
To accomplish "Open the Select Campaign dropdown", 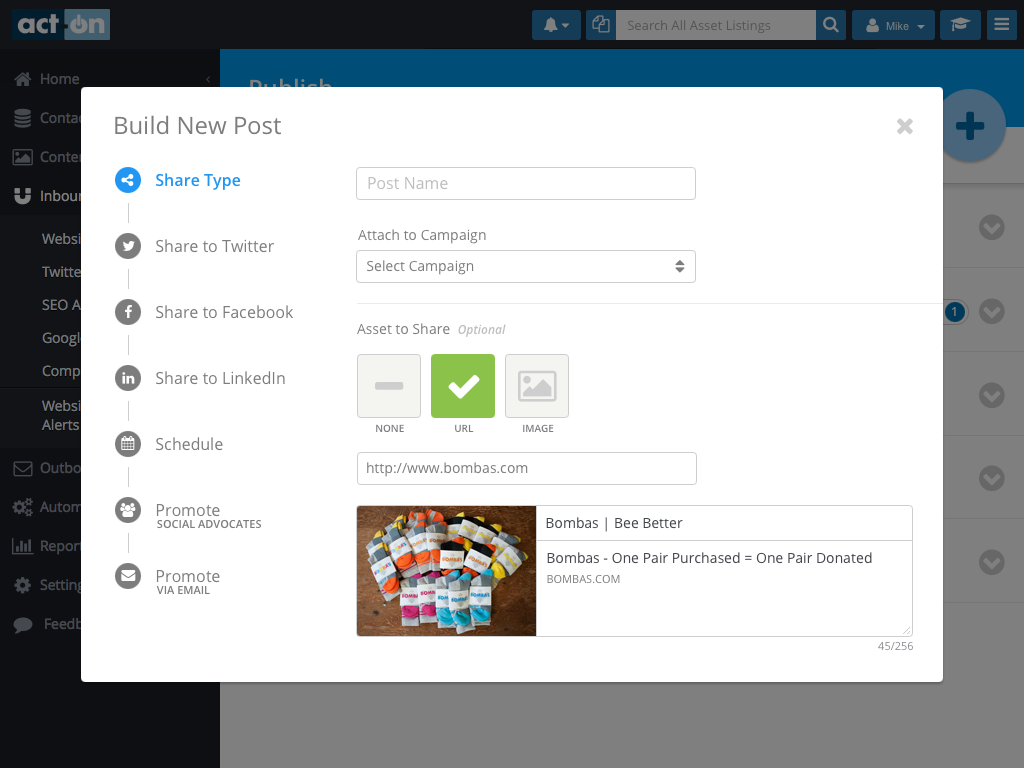I will click(526, 266).
